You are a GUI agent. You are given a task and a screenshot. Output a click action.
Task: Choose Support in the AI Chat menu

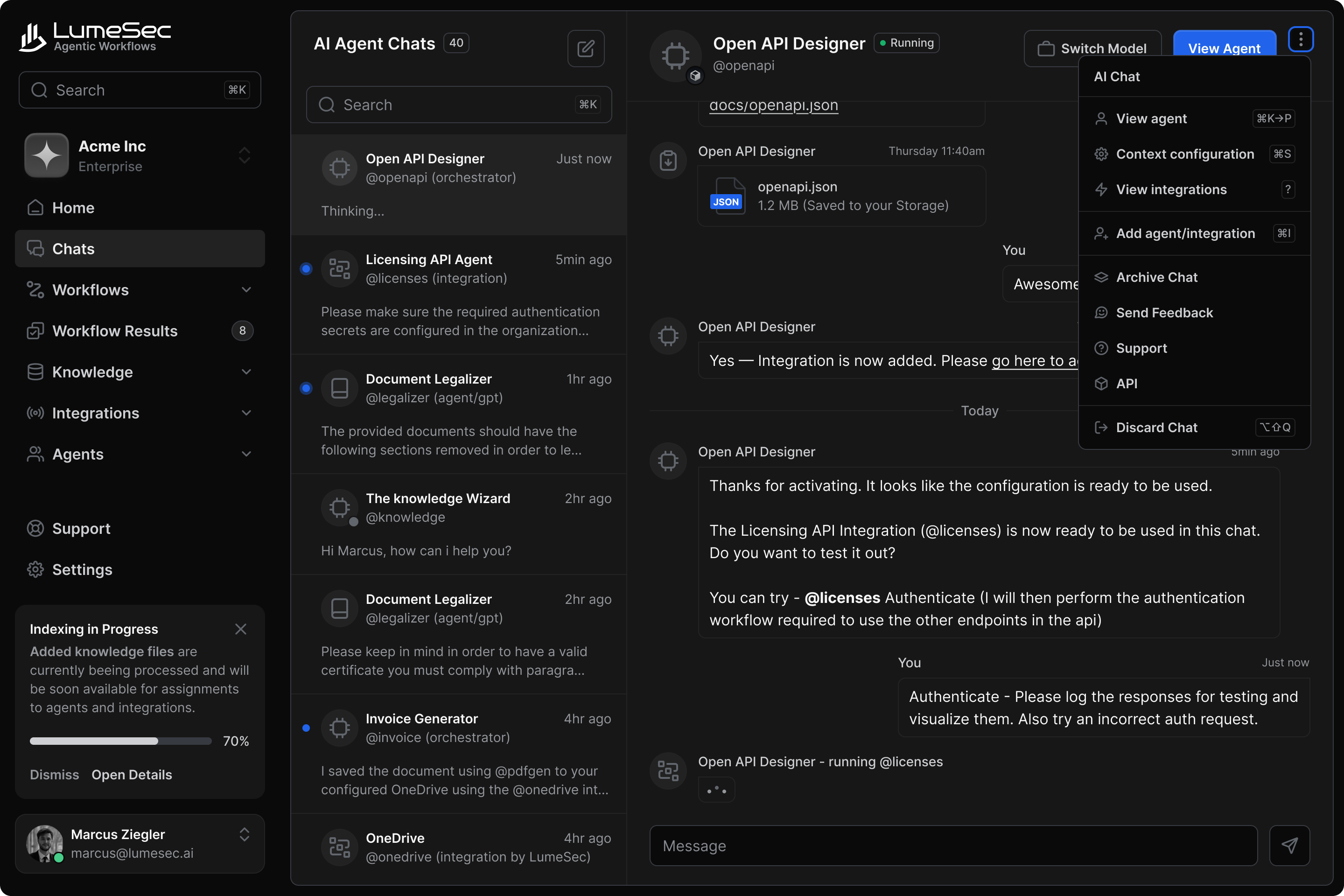tap(1194, 348)
